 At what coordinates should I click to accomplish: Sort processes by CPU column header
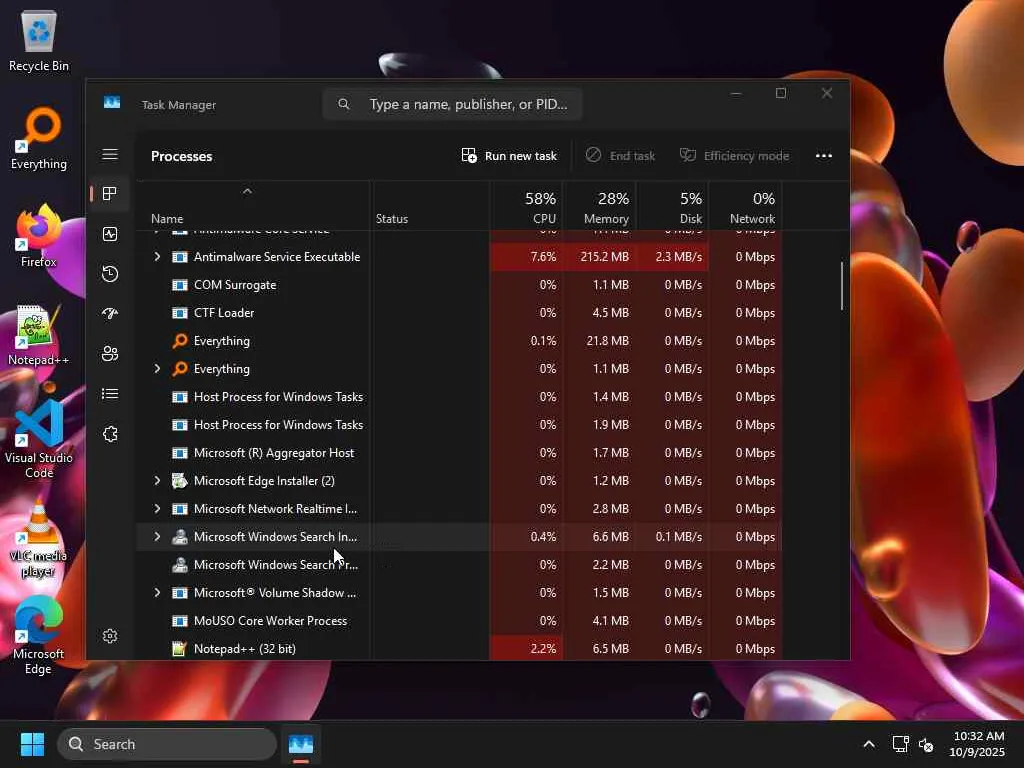click(526, 206)
